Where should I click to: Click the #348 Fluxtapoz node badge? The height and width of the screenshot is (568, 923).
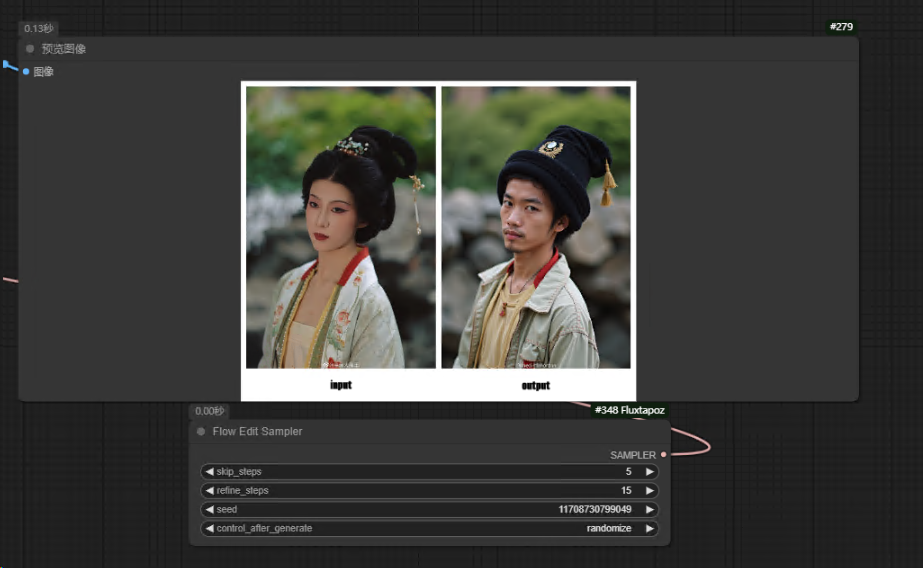(629, 410)
